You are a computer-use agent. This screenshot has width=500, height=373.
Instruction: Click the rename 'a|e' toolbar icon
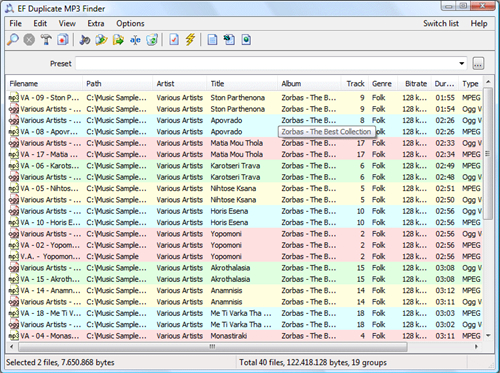pos(135,40)
